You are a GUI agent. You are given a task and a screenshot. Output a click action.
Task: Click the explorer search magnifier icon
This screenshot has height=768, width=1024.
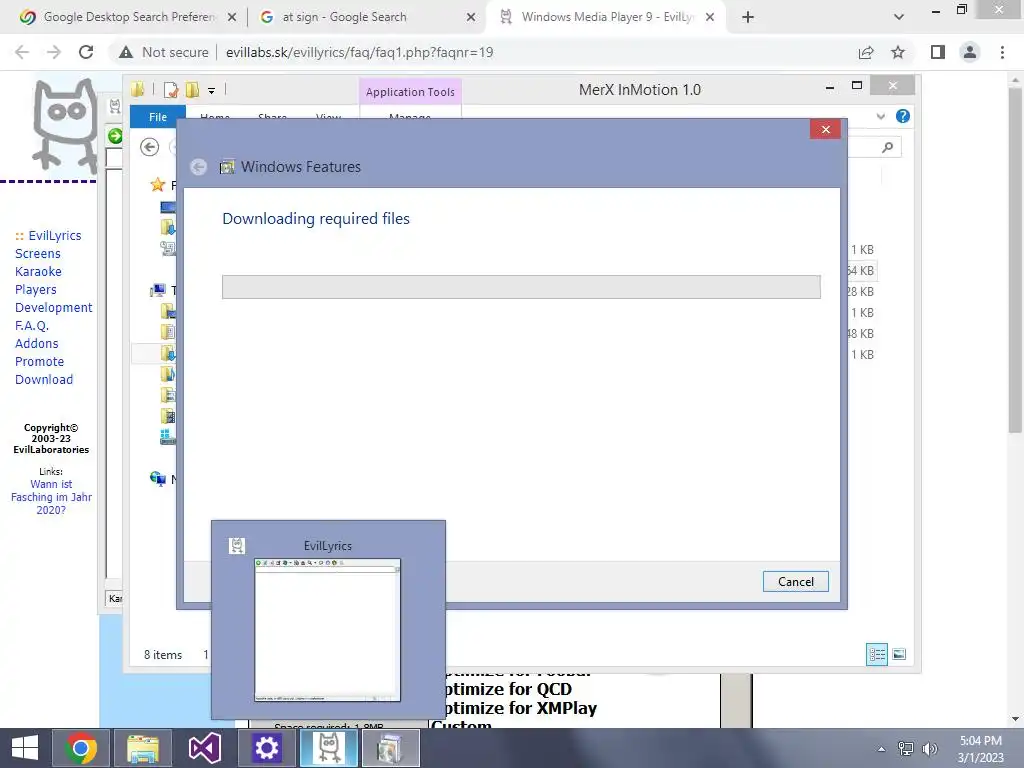click(x=887, y=148)
